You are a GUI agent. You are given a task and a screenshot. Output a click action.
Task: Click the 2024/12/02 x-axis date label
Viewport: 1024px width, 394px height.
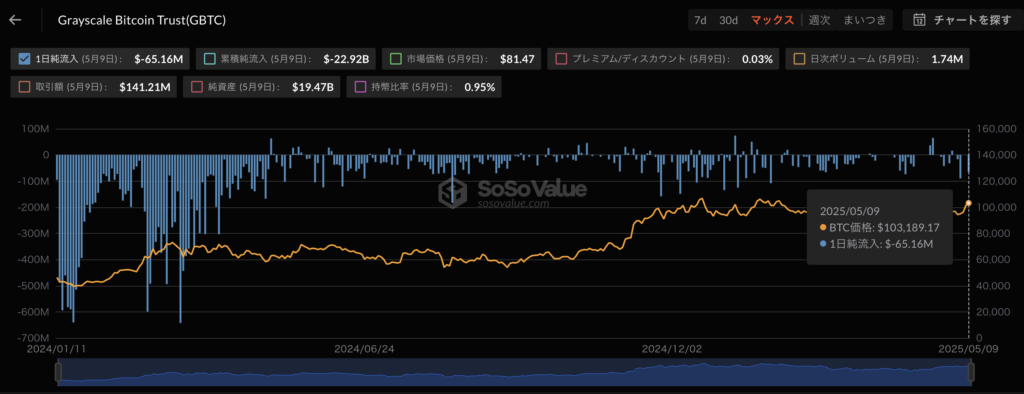pyautogui.click(x=671, y=348)
